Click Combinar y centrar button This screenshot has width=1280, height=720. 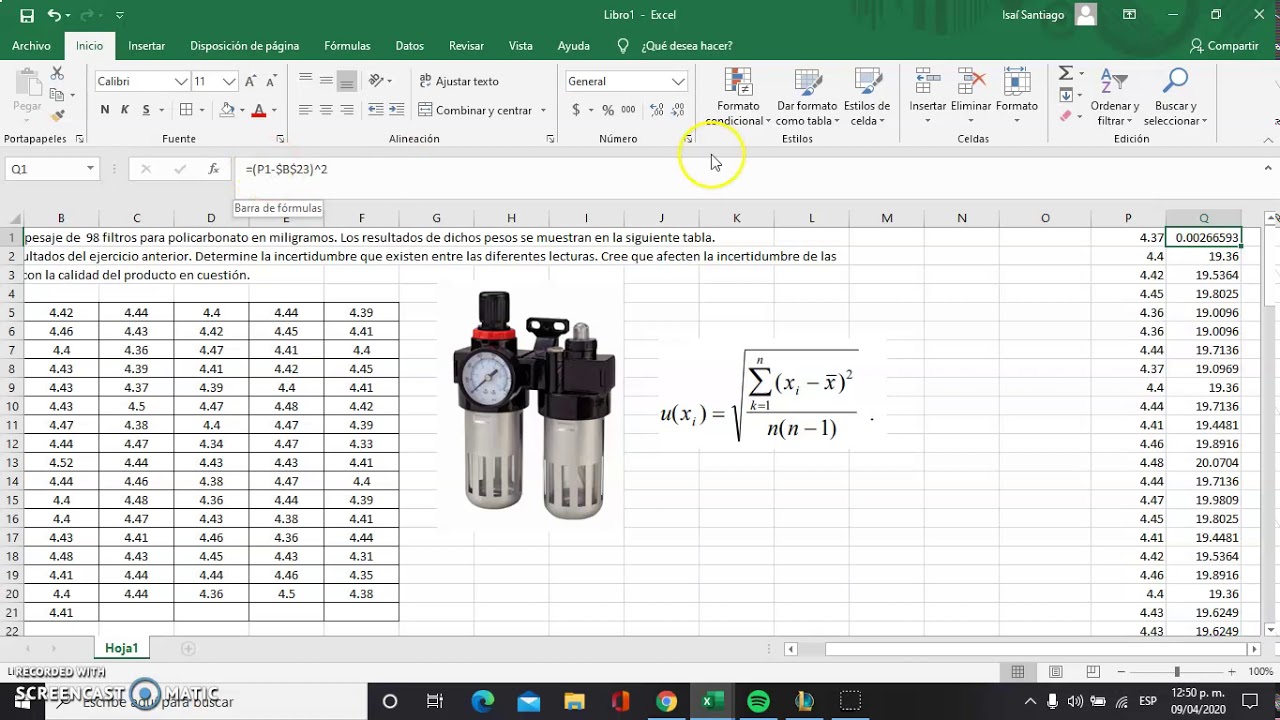click(x=475, y=110)
